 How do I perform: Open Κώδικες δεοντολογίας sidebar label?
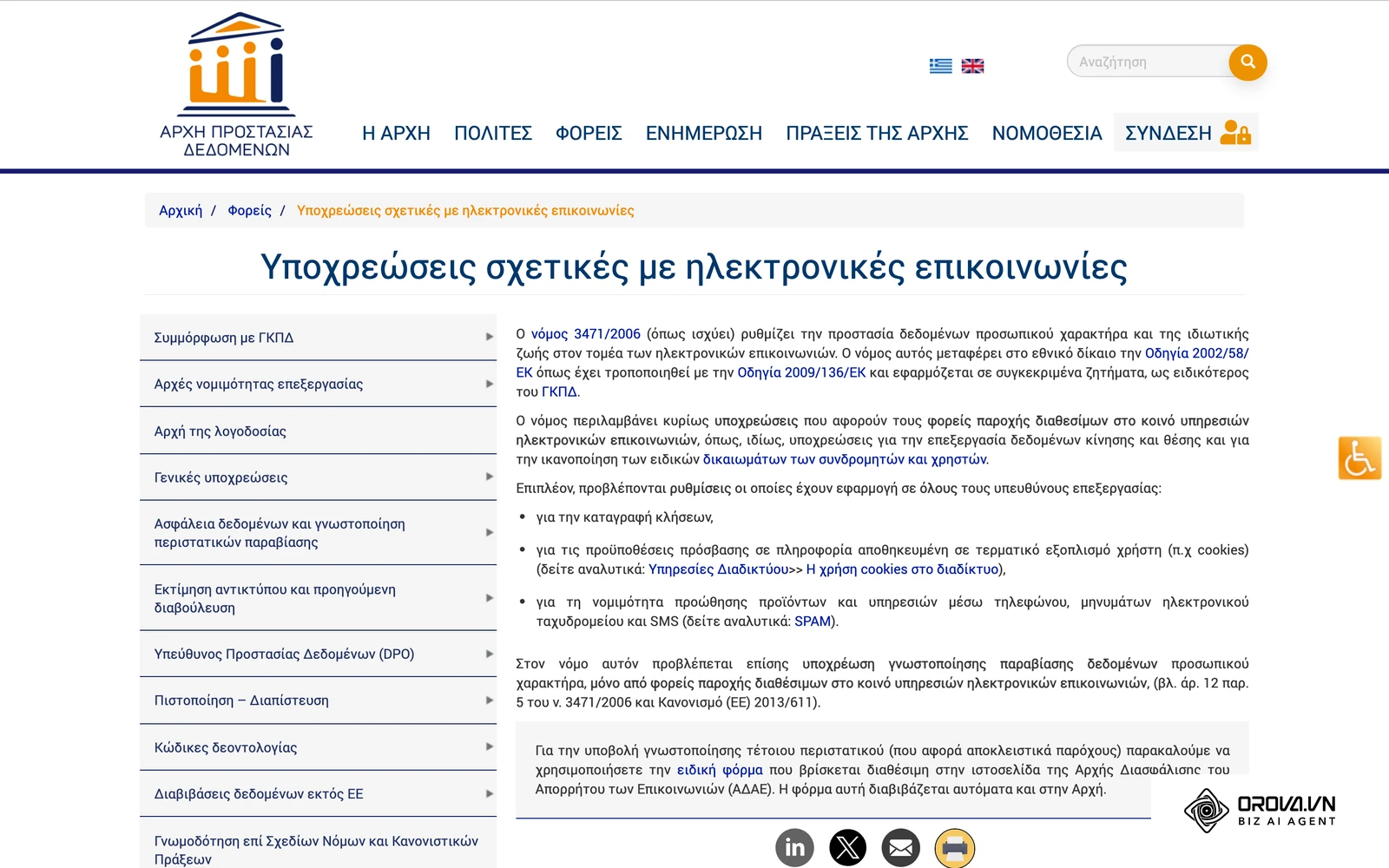click(x=226, y=747)
